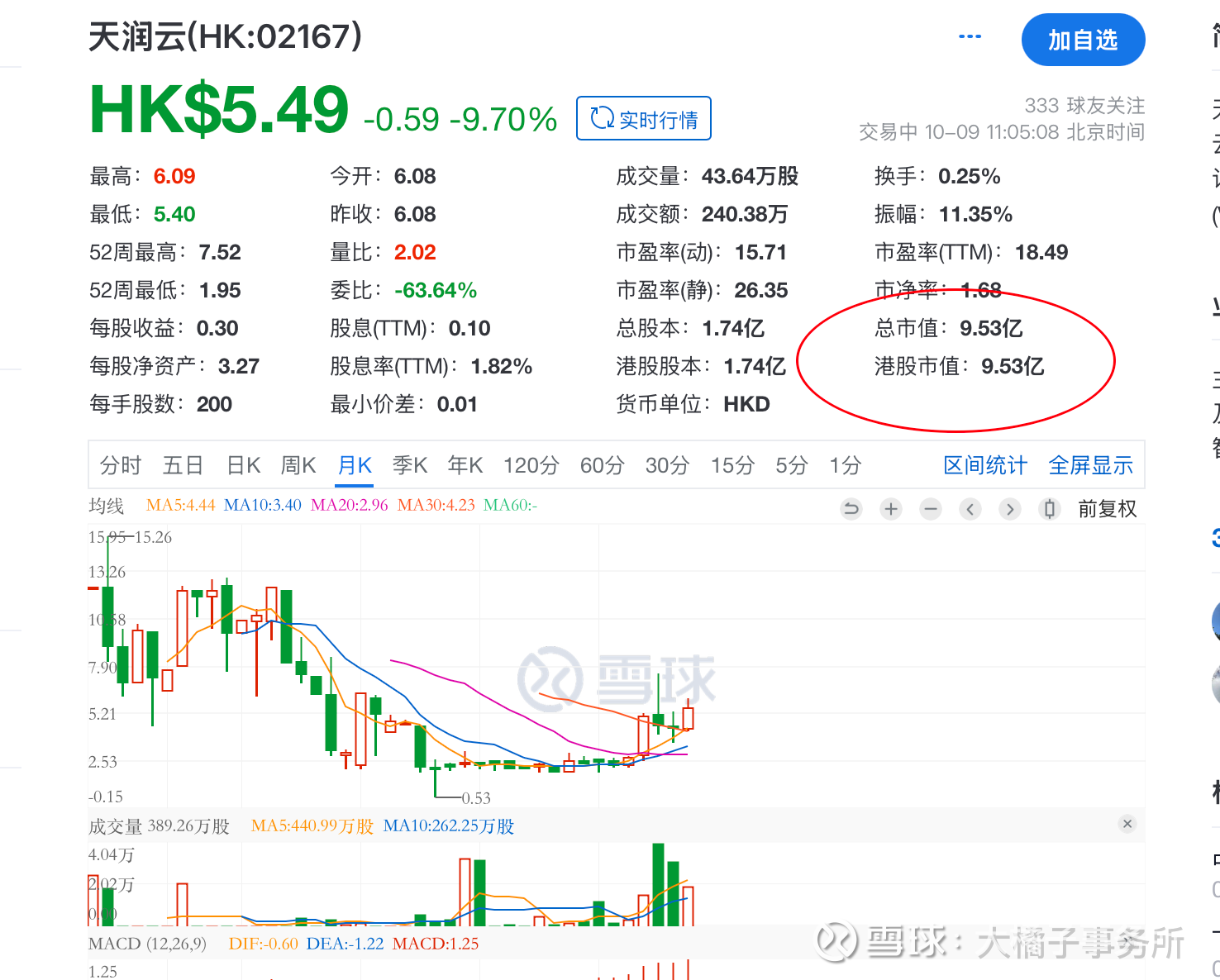Zoom in the chart with plus icon
1220x980 pixels.
(x=891, y=509)
